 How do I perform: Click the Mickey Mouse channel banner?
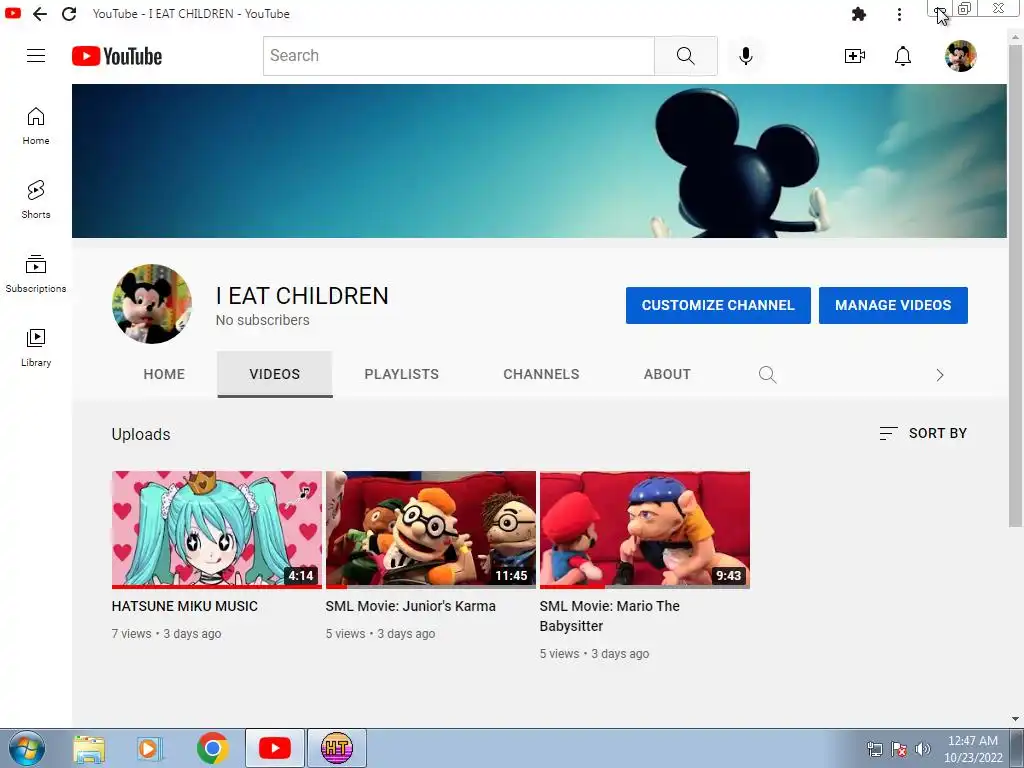(x=539, y=161)
